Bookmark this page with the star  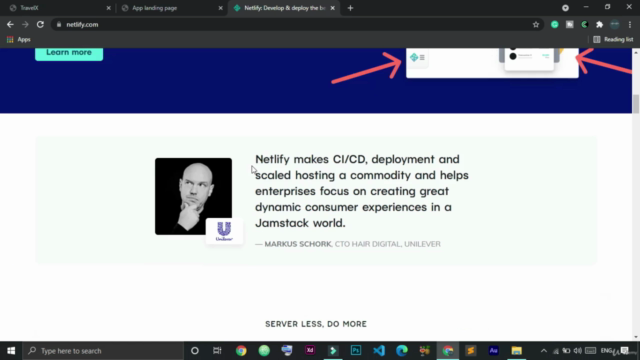pyautogui.click(x=536, y=24)
